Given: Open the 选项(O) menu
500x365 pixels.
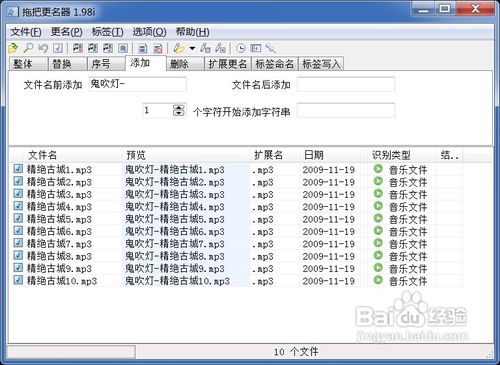Looking at the screenshot, I should coord(149,32).
